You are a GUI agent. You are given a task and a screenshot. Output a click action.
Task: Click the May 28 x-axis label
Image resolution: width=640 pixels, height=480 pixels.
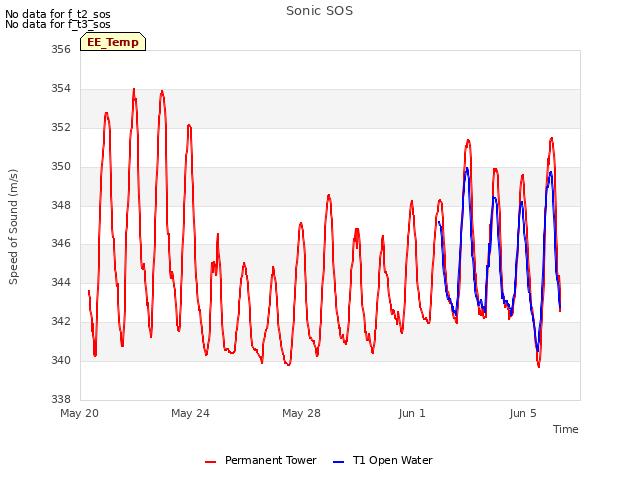(x=301, y=413)
